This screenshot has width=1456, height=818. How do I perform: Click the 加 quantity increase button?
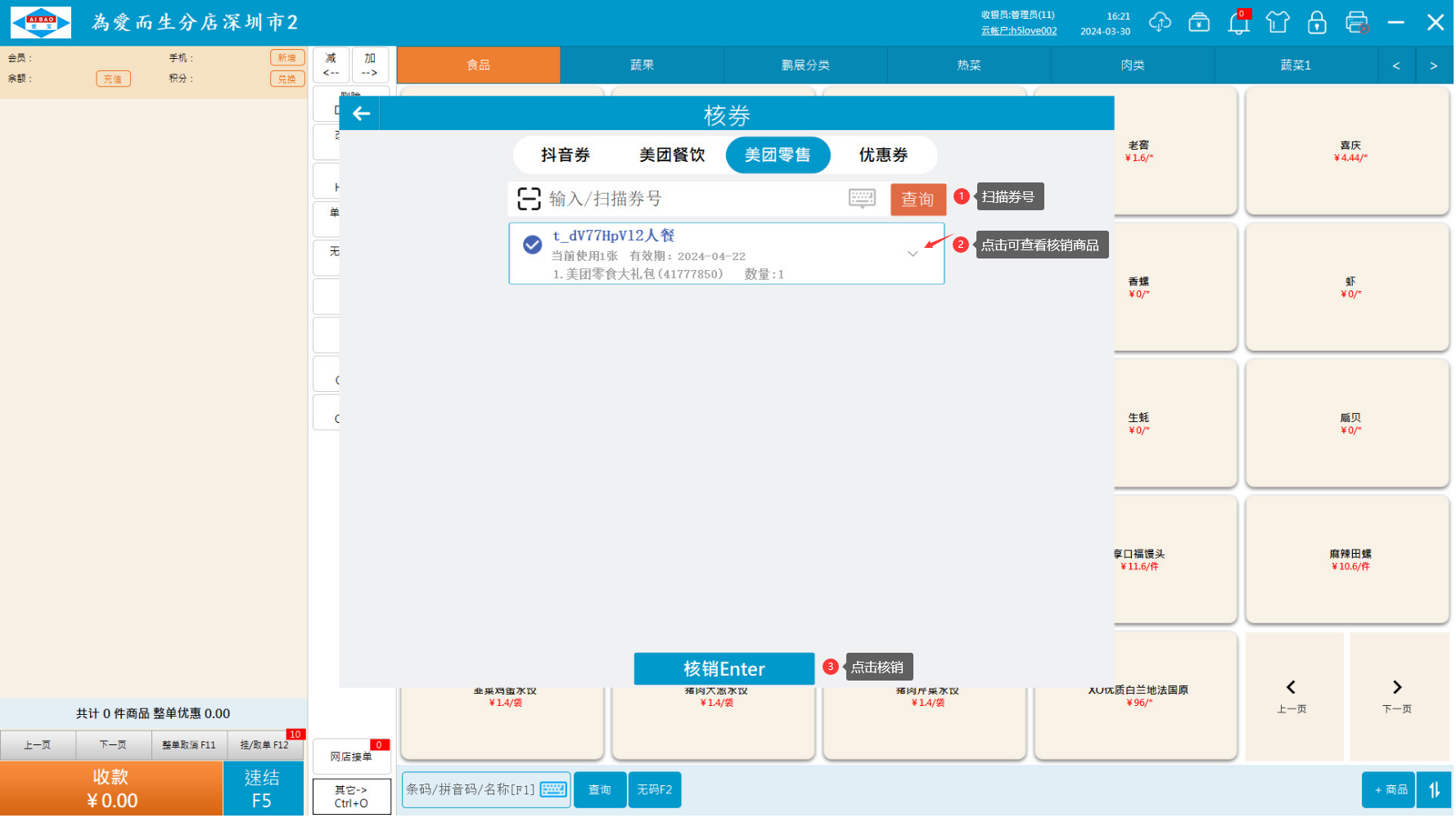(x=370, y=65)
